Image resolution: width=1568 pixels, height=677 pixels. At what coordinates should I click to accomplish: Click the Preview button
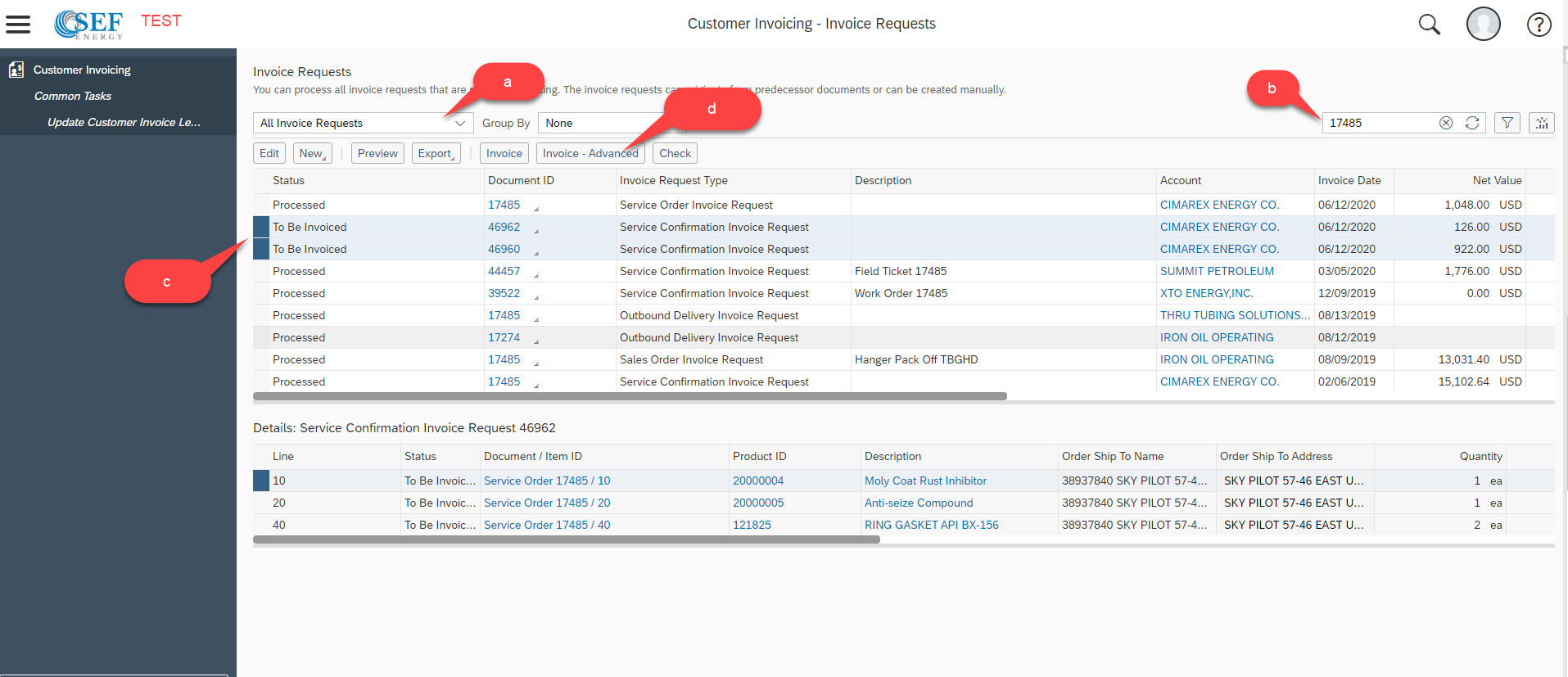(377, 153)
